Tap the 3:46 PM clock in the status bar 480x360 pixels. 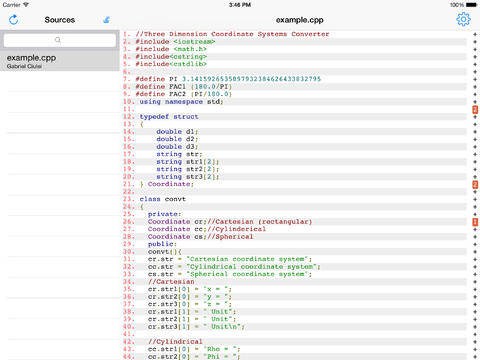[240, 5]
